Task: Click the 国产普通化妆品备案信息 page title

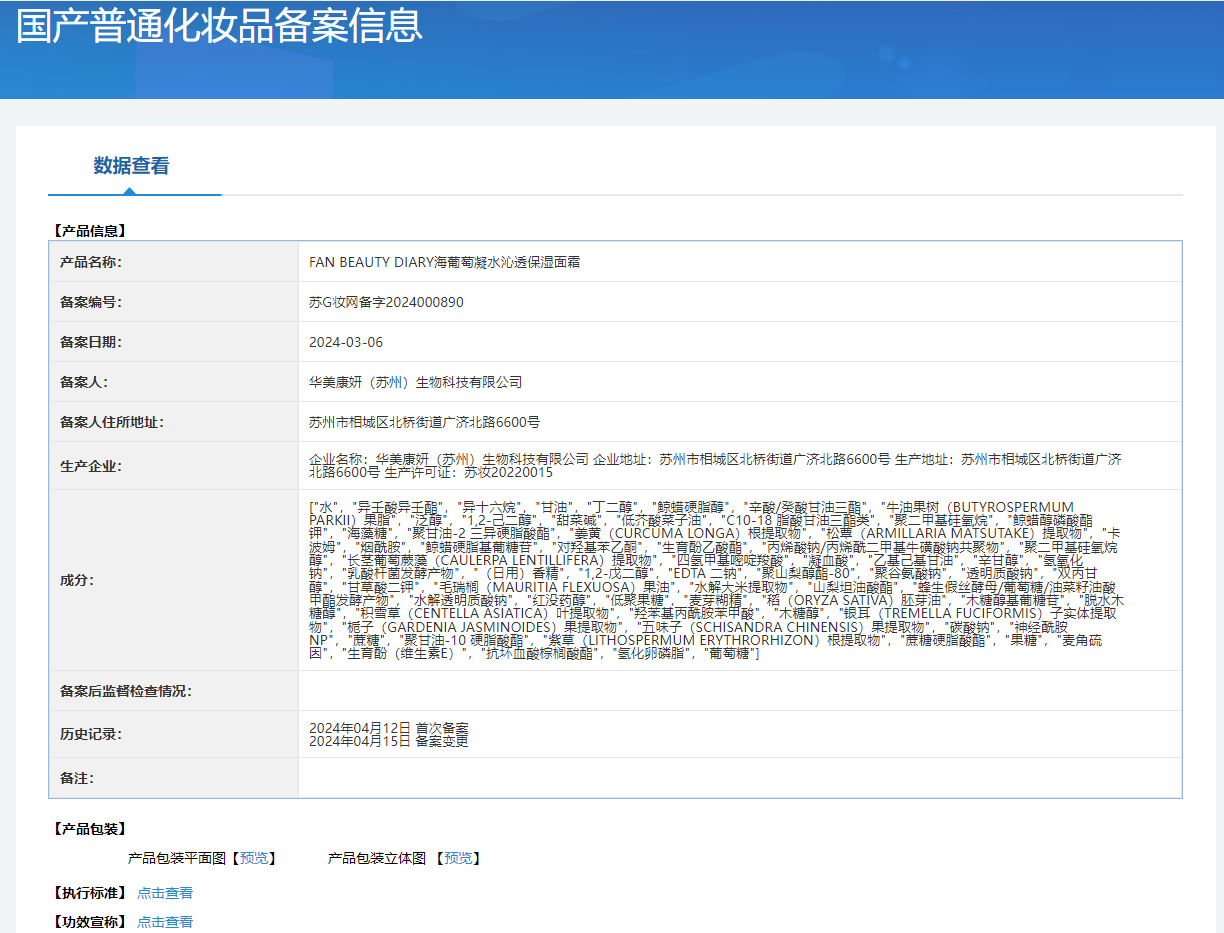Action: (x=220, y=26)
